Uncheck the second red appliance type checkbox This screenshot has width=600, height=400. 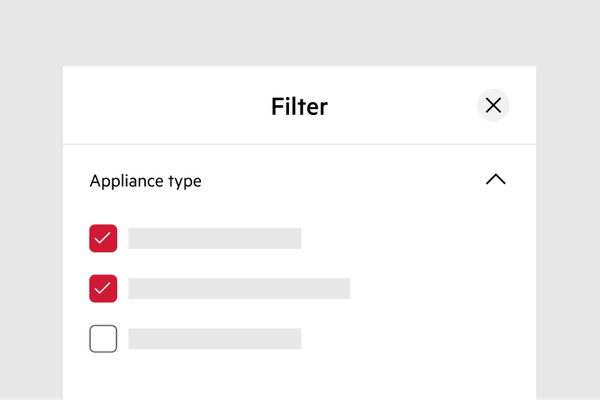click(103, 288)
